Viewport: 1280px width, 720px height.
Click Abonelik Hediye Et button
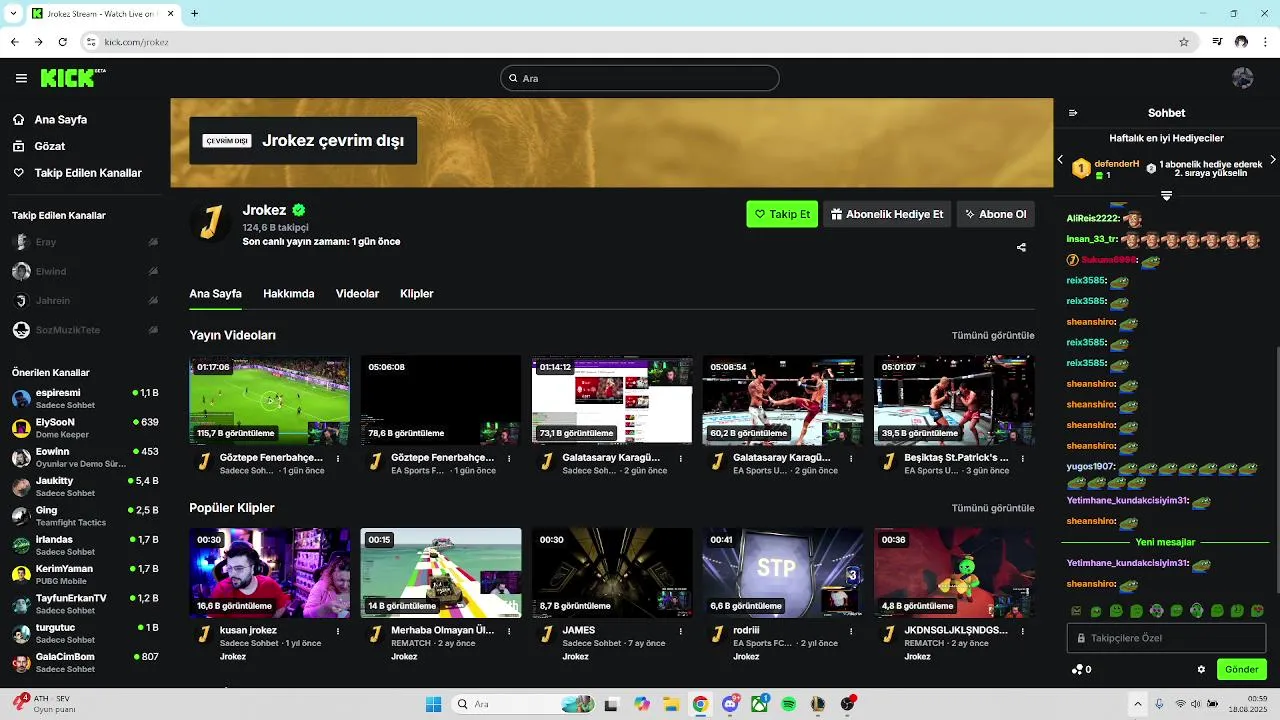tap(887, 214)
